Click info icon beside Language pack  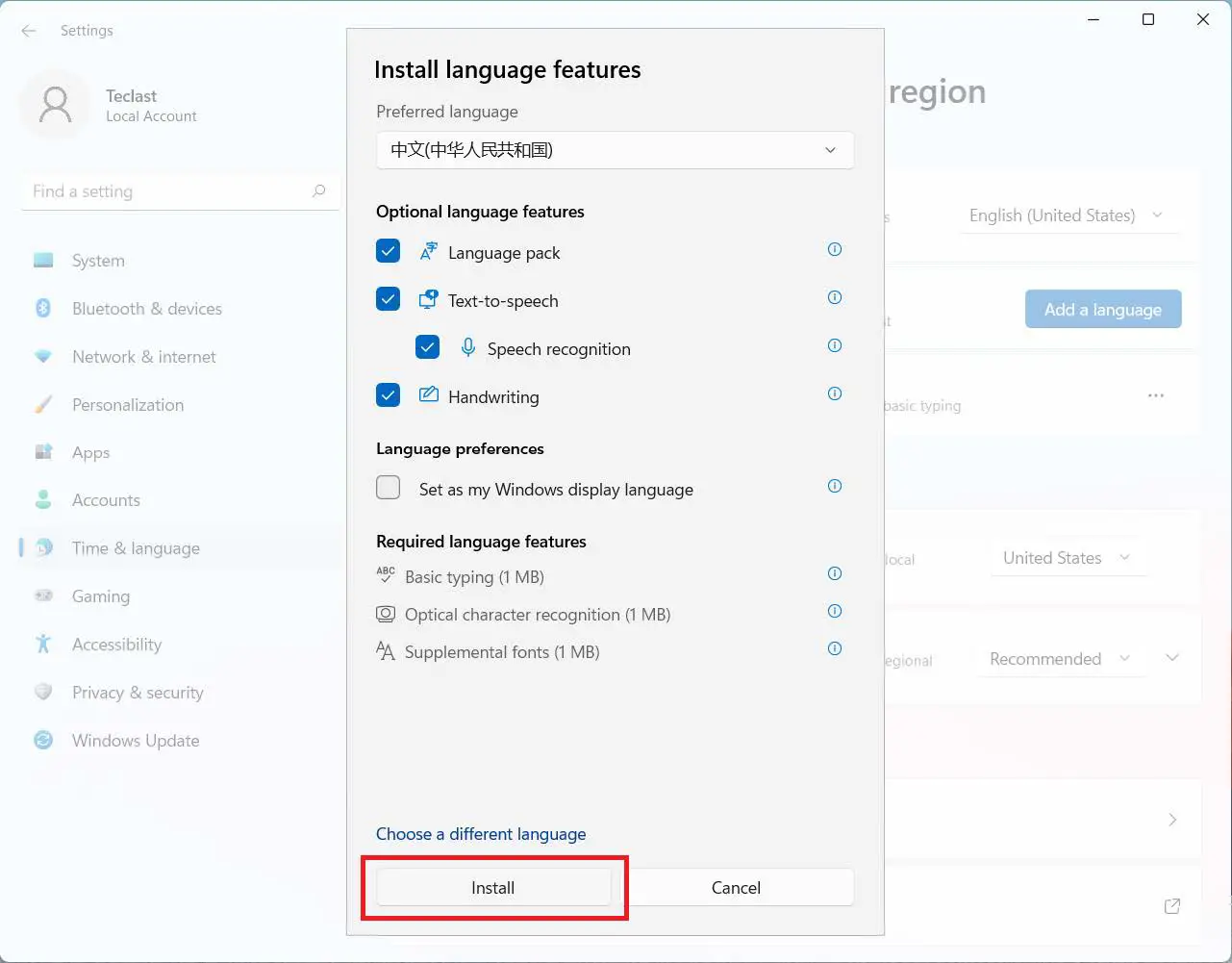coord(835,249)
